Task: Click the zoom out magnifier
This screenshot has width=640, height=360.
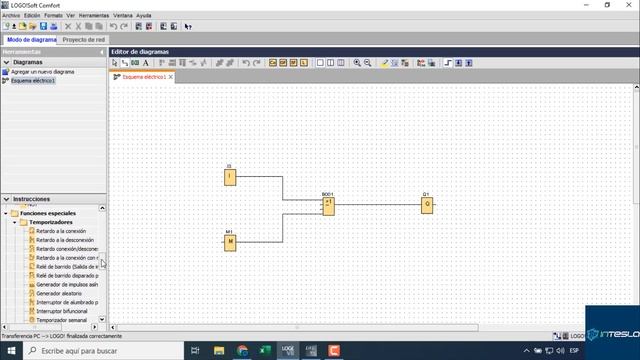Action: tap(367, 63)
